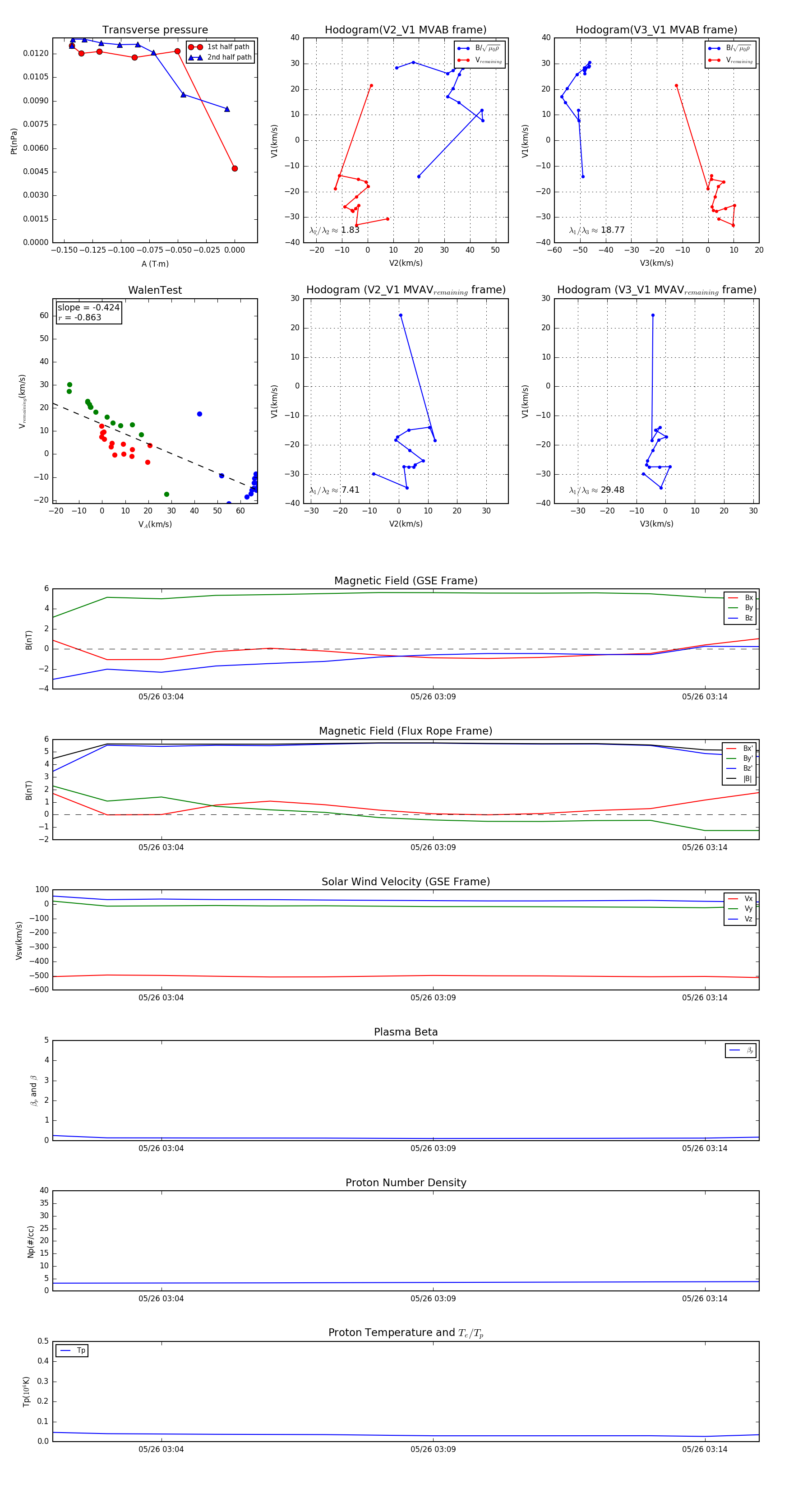Select 'Bz' in the GSE magnetic field legend
Image resolution: width=812 pixels, height=1489 pixels.
741,618
